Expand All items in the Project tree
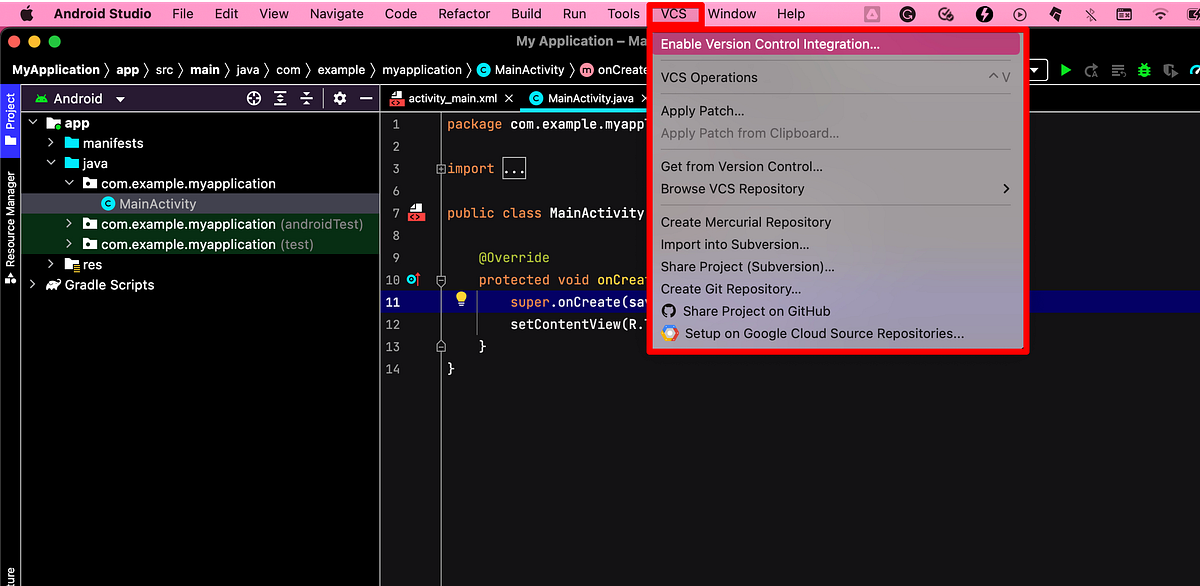This screenshot has width=1200, height=586. point(280,98)
